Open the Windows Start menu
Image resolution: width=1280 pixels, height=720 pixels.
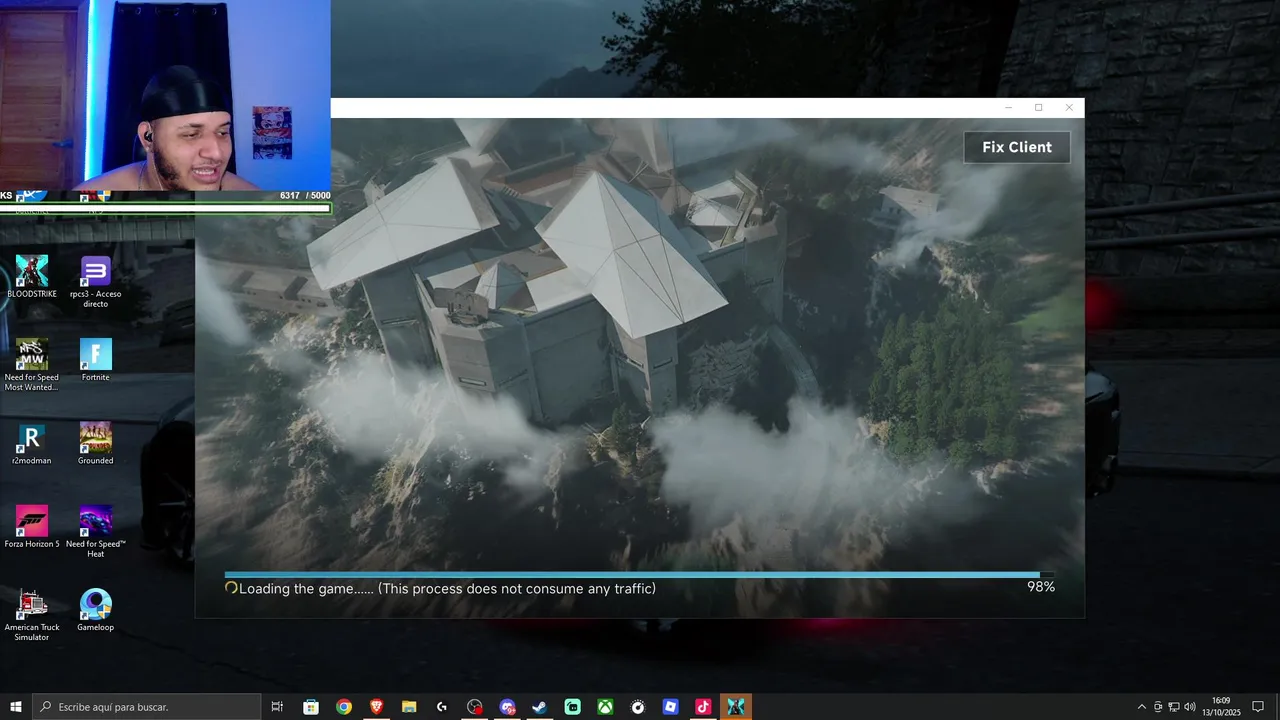point(16,707)
